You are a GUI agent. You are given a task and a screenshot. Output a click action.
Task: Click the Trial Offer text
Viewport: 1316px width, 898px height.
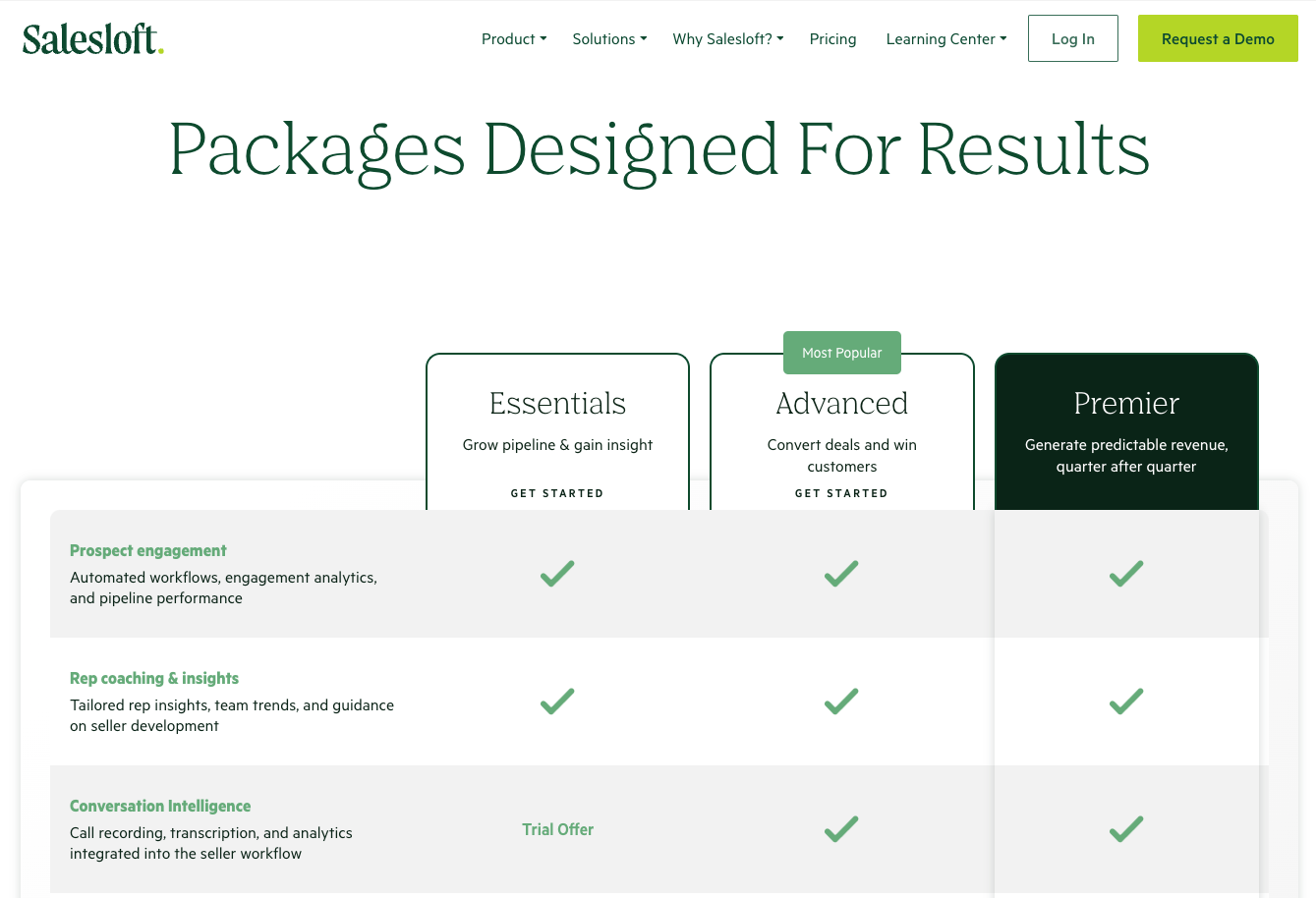(x=557, y=829)
